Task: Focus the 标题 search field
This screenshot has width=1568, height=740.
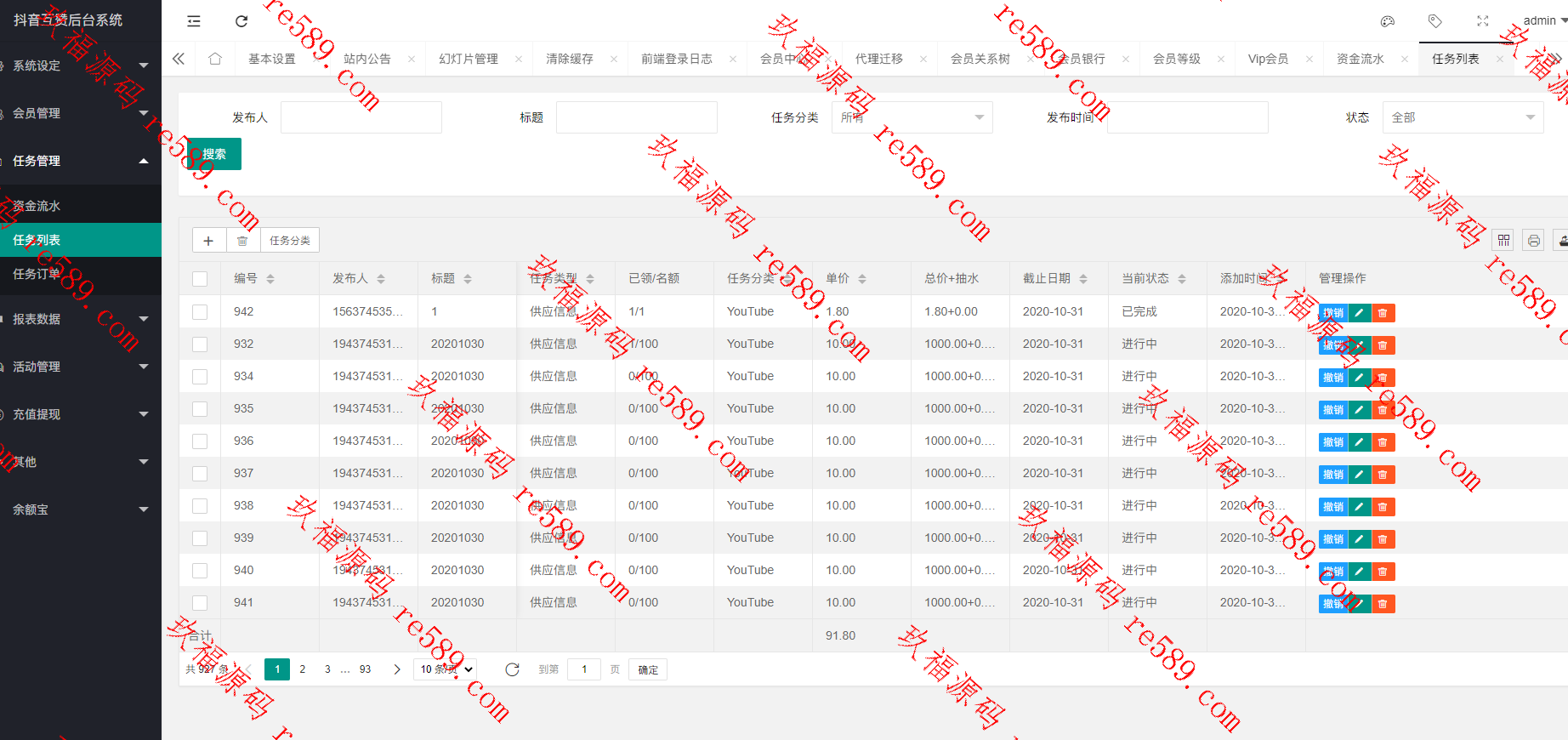Action: pyautogui.click(x=637, y=117)
